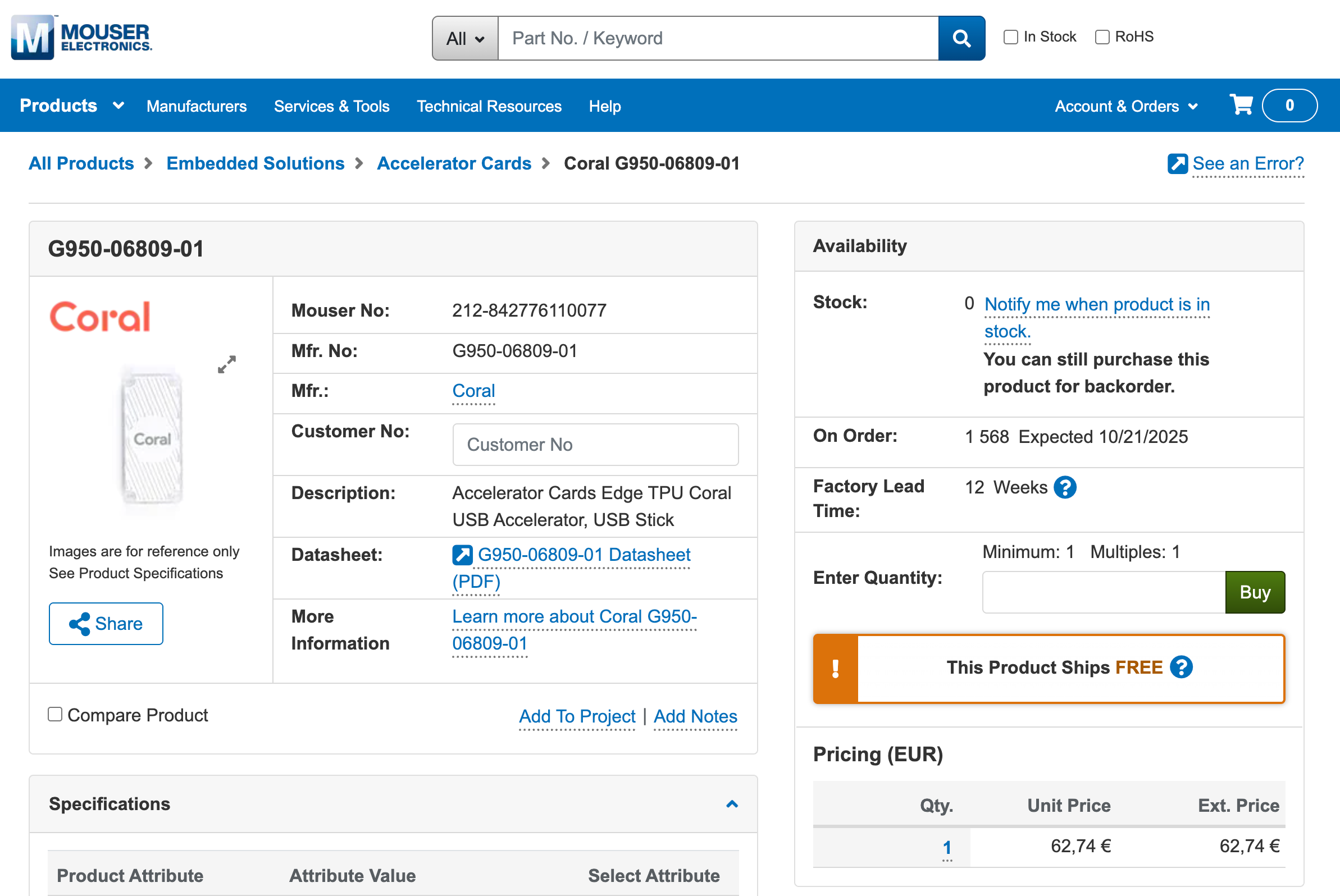1340x896 pixels.
Task: Open the Manufacturers menu item
Action: coord(196,106)
